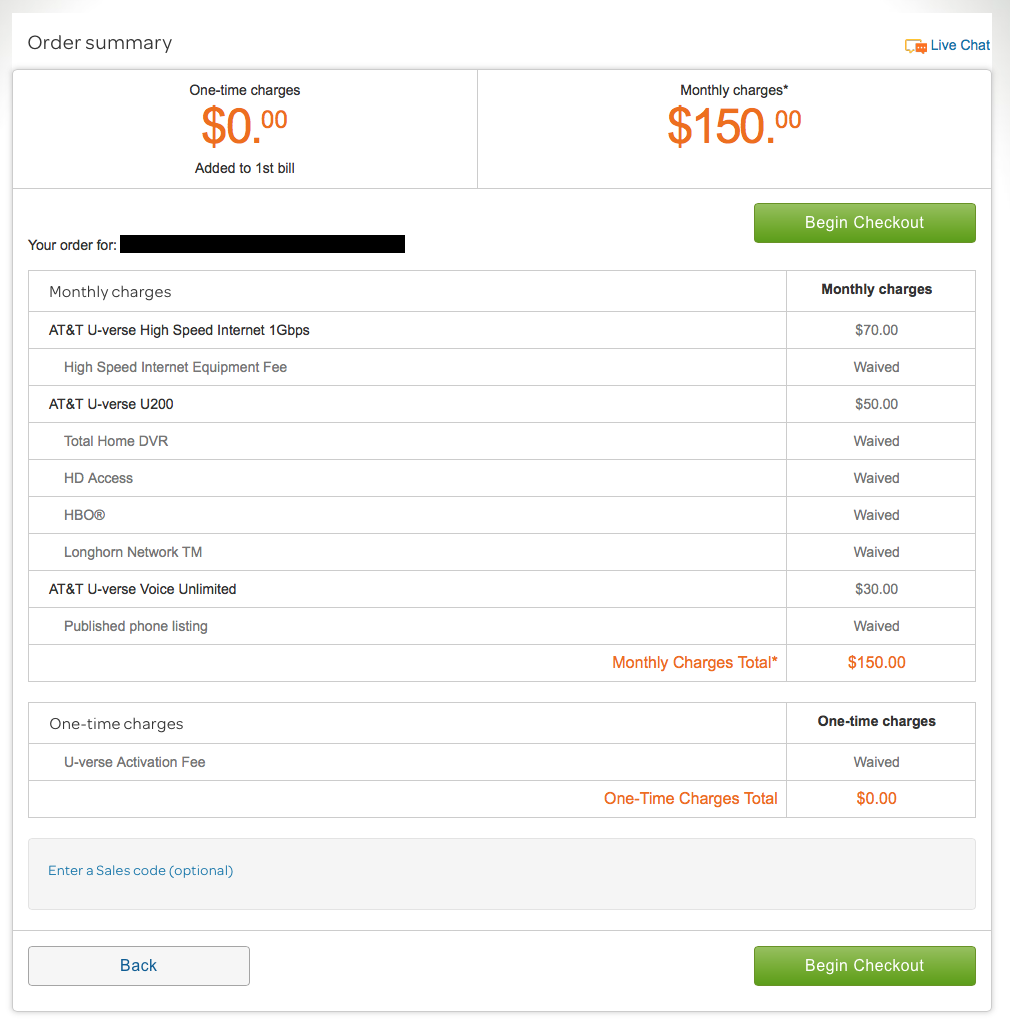
Task: Click the One-time charges $0.00 summary panel
Action: pyautogui.click(x=244, y=128)
